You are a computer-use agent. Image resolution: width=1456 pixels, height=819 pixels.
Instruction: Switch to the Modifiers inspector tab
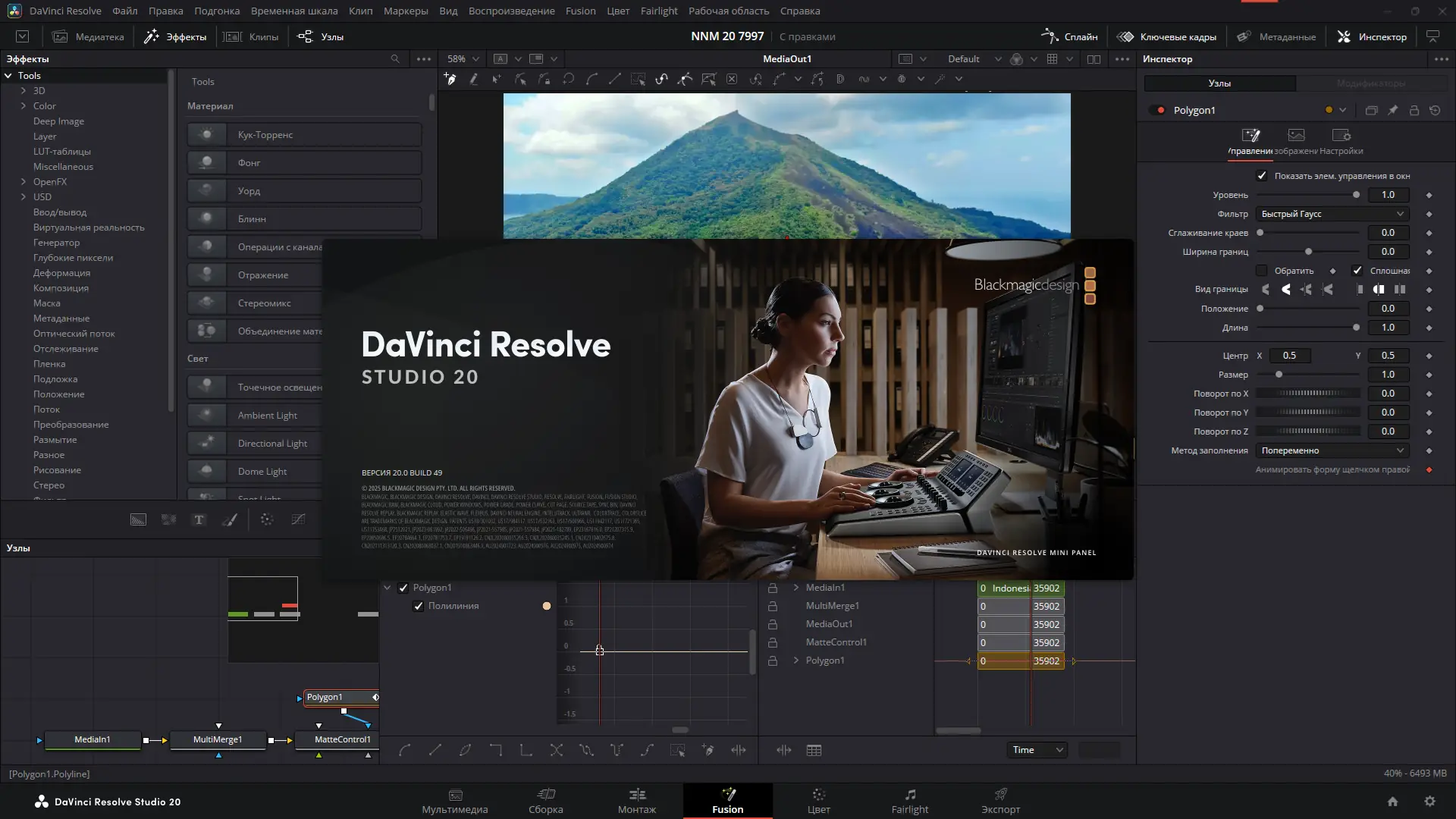click(1370, 83)
